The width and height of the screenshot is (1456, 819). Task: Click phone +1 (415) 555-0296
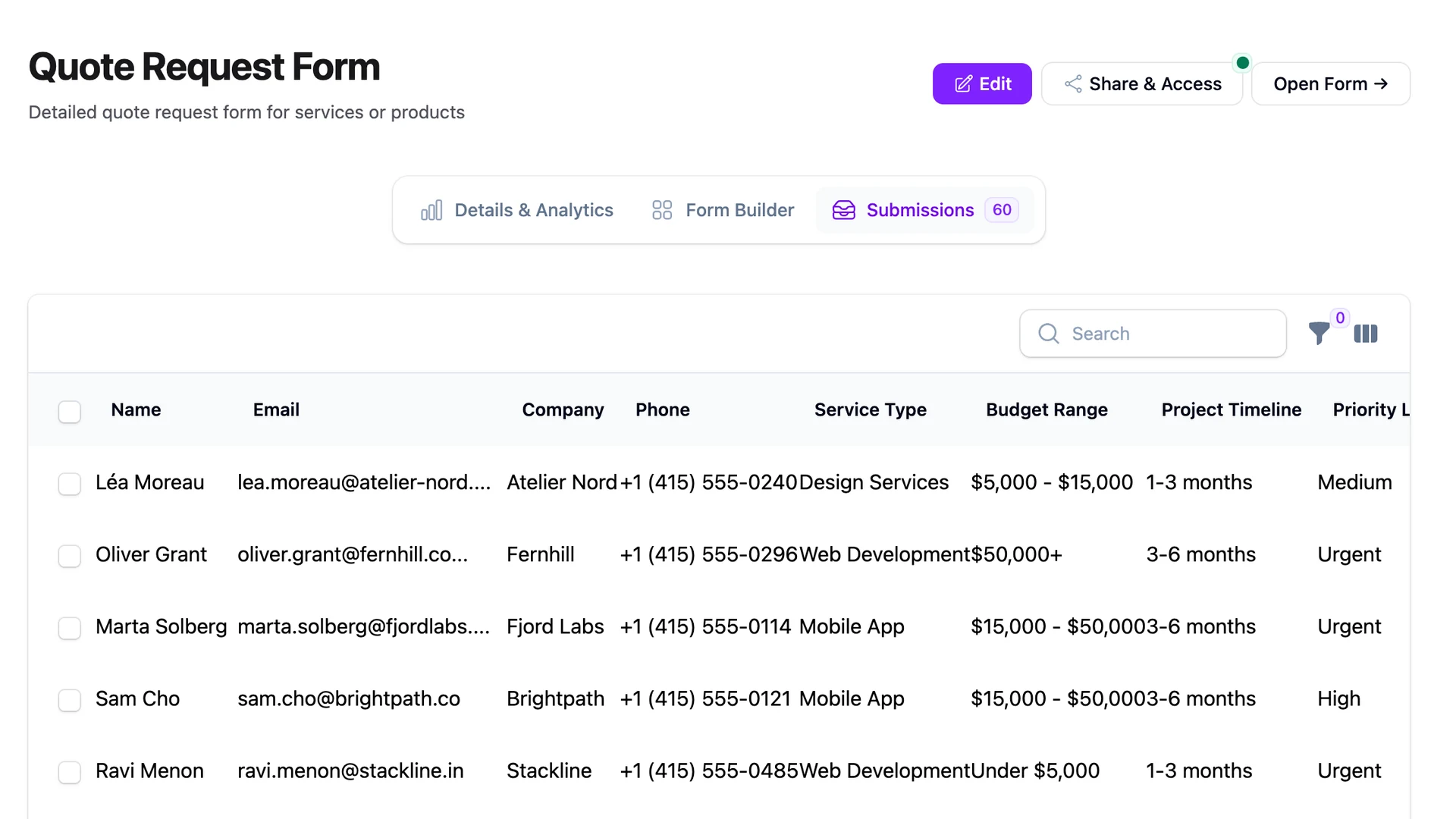709,554
